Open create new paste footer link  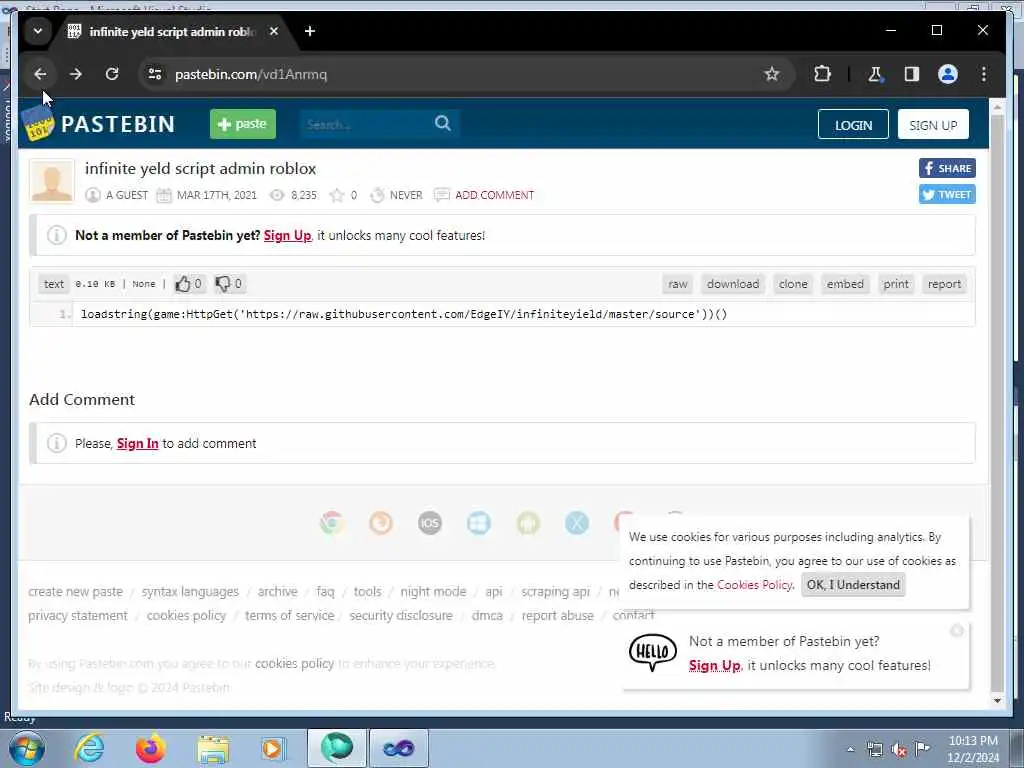coord(75,592)
